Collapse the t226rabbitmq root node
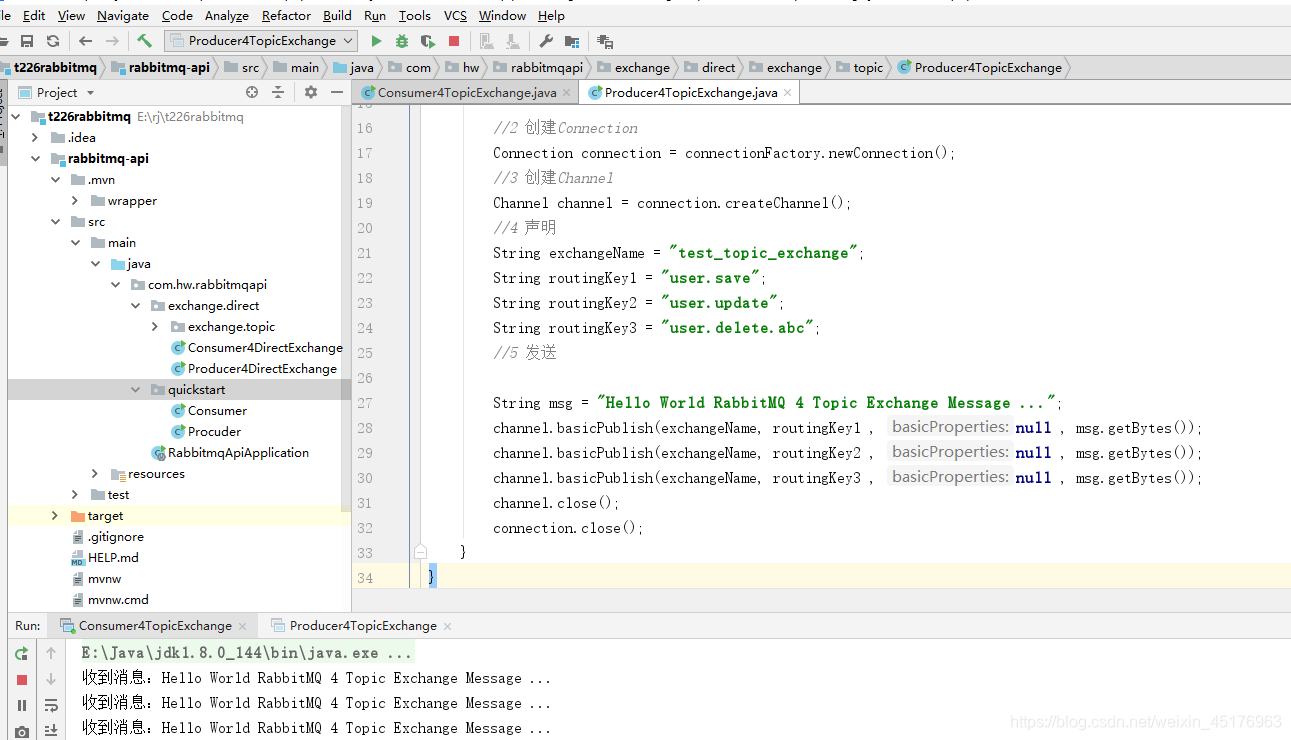Viewport: 1291px width, 740px height. click(15, 116)
